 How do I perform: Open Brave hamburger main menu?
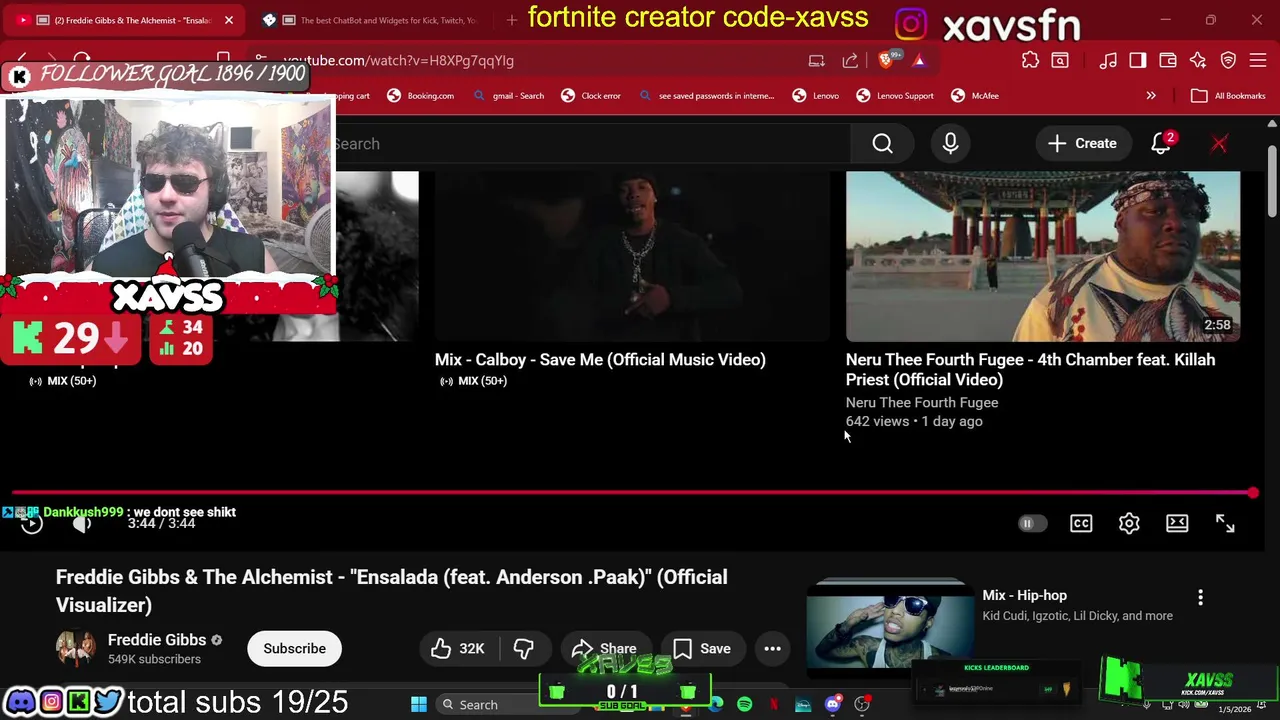point(1258,60)
